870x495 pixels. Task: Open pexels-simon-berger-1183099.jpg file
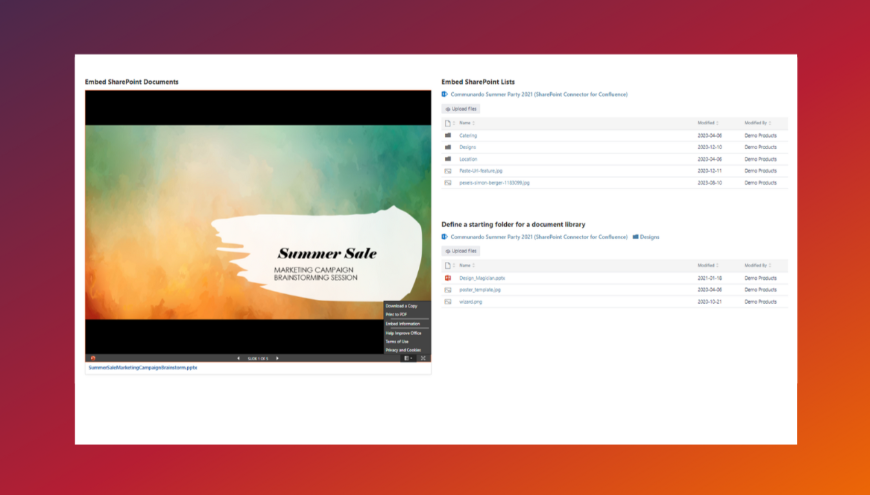[494, 183]
